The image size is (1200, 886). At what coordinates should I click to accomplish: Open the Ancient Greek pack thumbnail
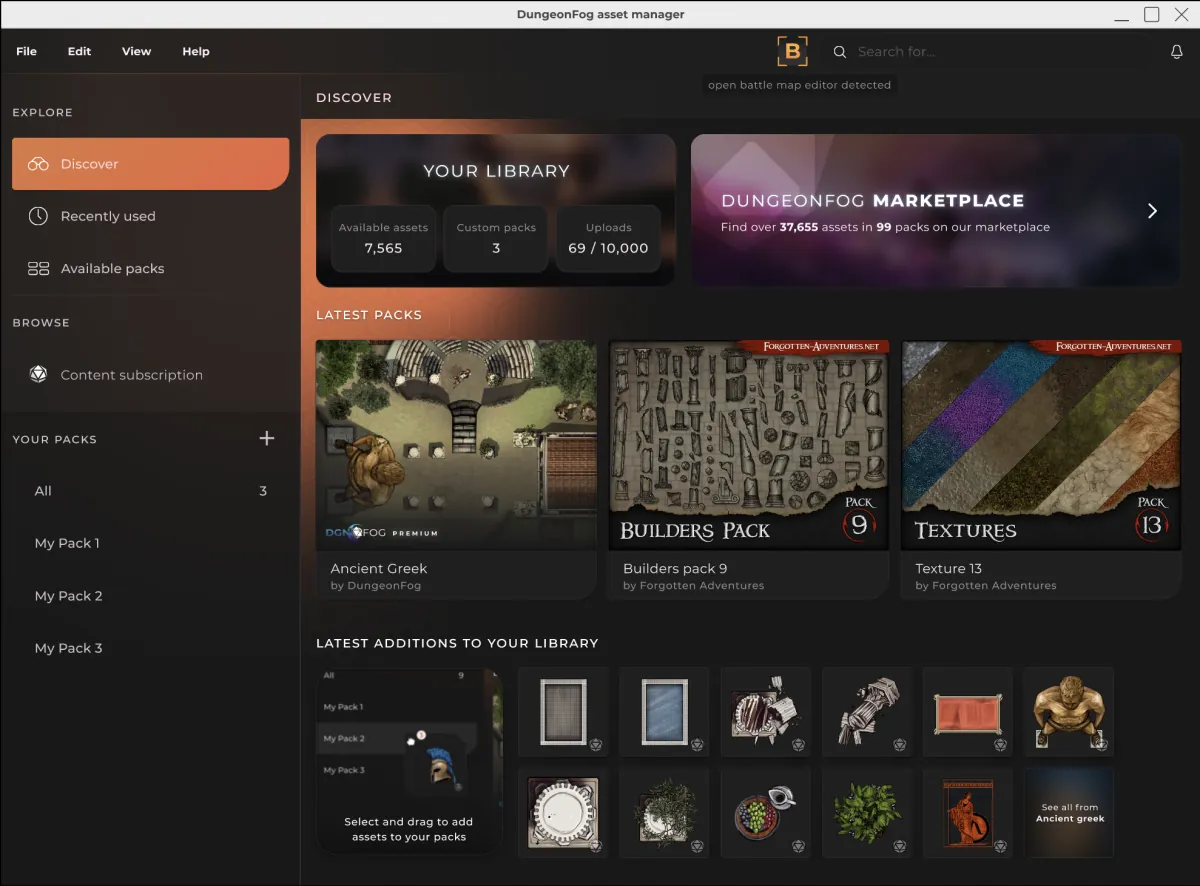pyautogui.click(x=456, y=444)
